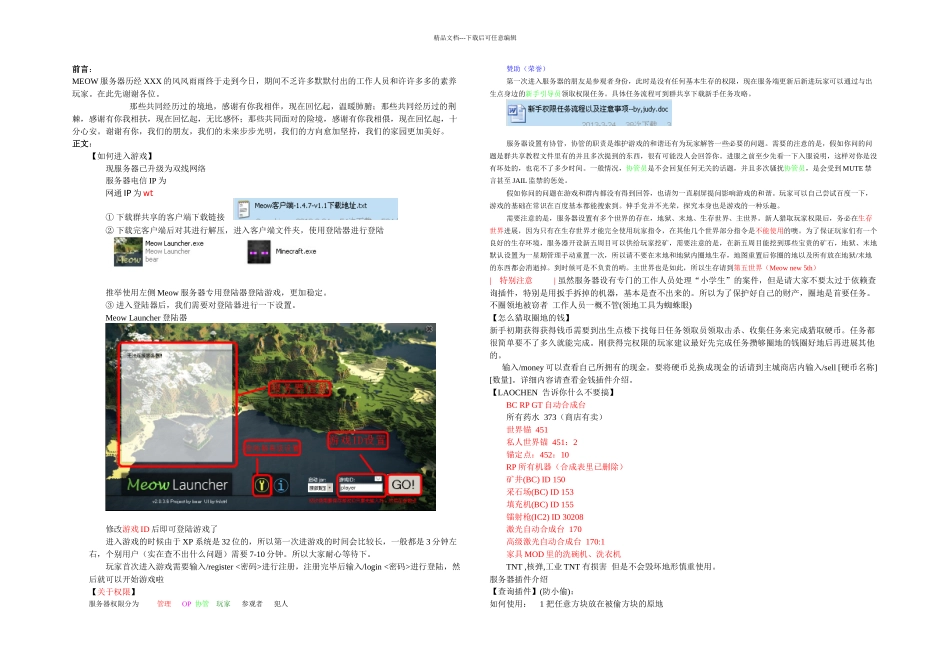The image size is (950, 672).
Task: Click the heading '【怎么猎取圈地的钱】'
Action: point(531,318)
